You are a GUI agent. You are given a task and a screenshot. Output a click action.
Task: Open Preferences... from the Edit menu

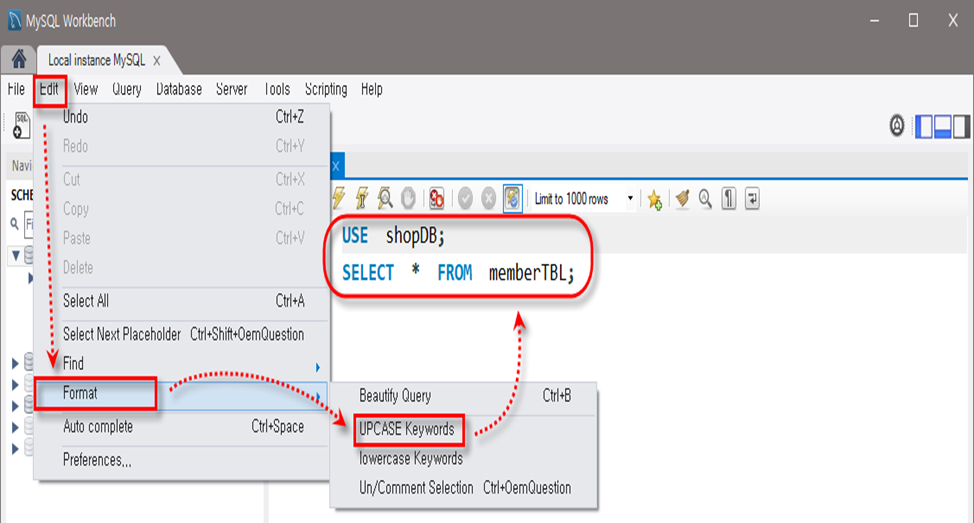pos(181,460)
